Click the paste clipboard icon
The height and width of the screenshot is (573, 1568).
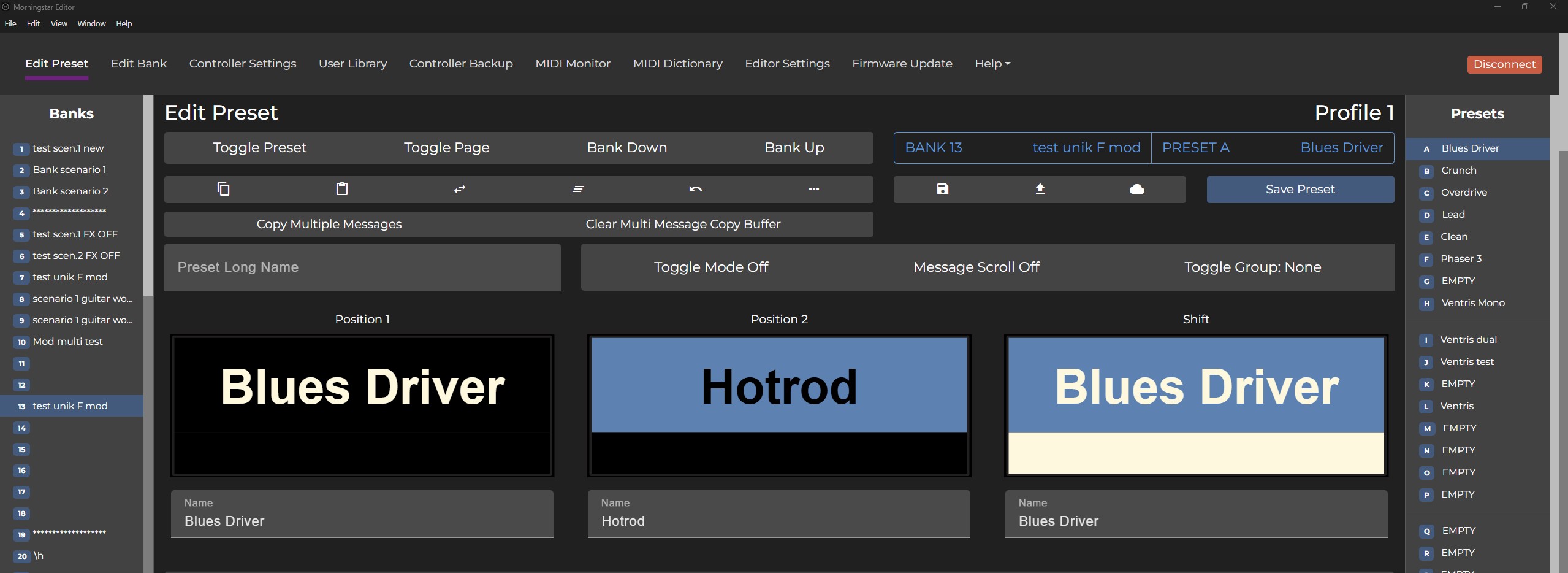pos(342,189)
